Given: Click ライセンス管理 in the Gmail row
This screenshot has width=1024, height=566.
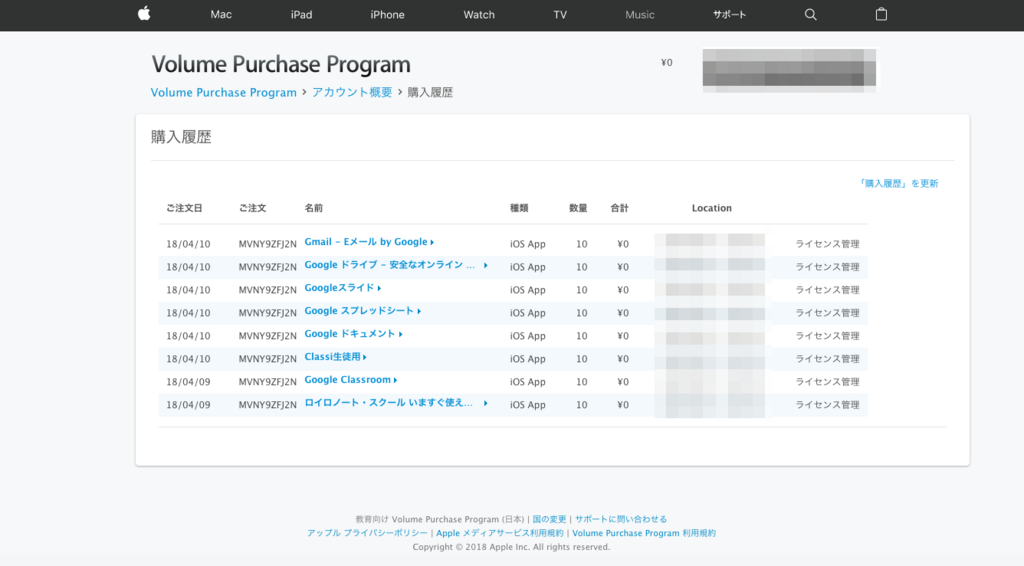Looking at the screenshot, I should 827,244.
